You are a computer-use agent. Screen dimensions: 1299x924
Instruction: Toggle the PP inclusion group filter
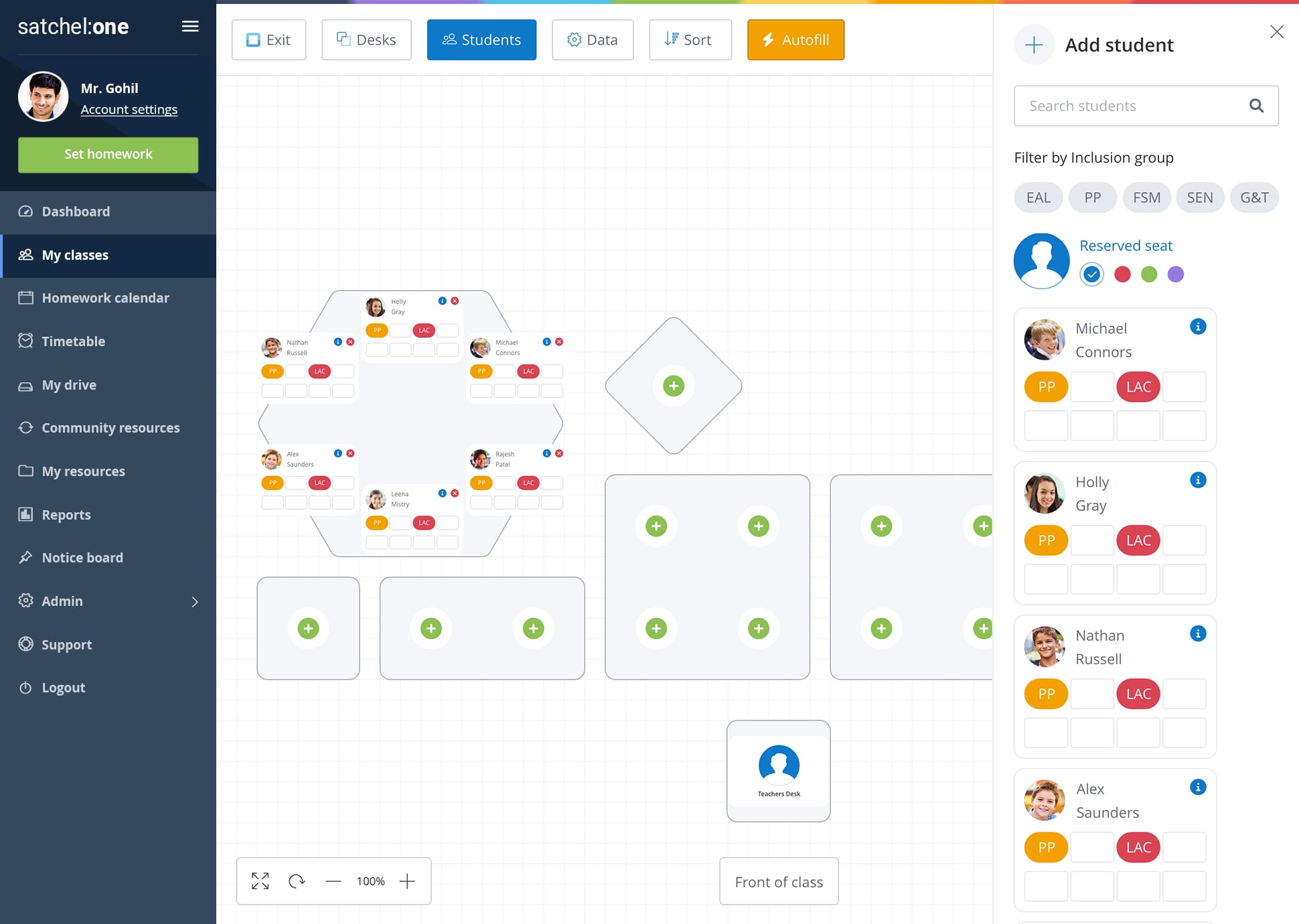[x=1092, y=197]
